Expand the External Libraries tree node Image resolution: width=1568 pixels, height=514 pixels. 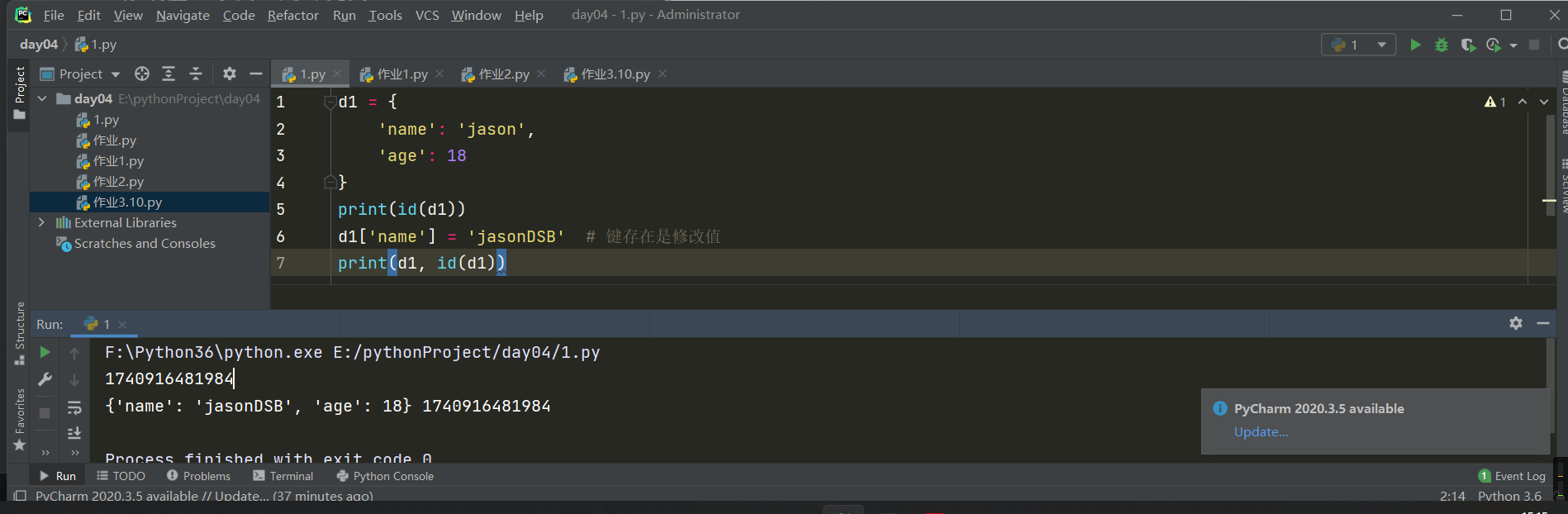pyautogui.click(x=42, y=222)
